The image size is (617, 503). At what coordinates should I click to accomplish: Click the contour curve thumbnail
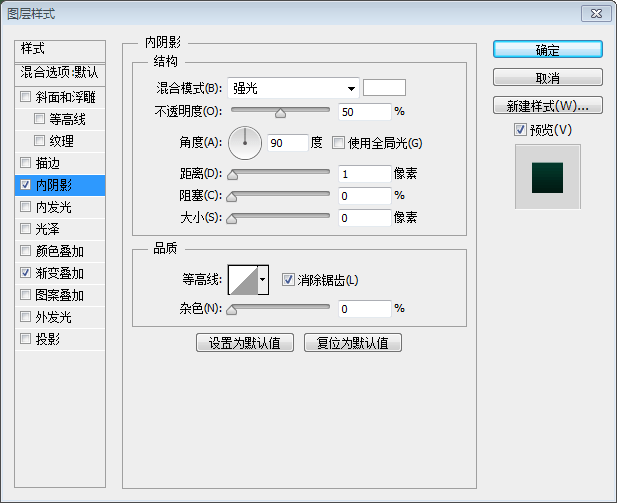click(x=243, y=280)
